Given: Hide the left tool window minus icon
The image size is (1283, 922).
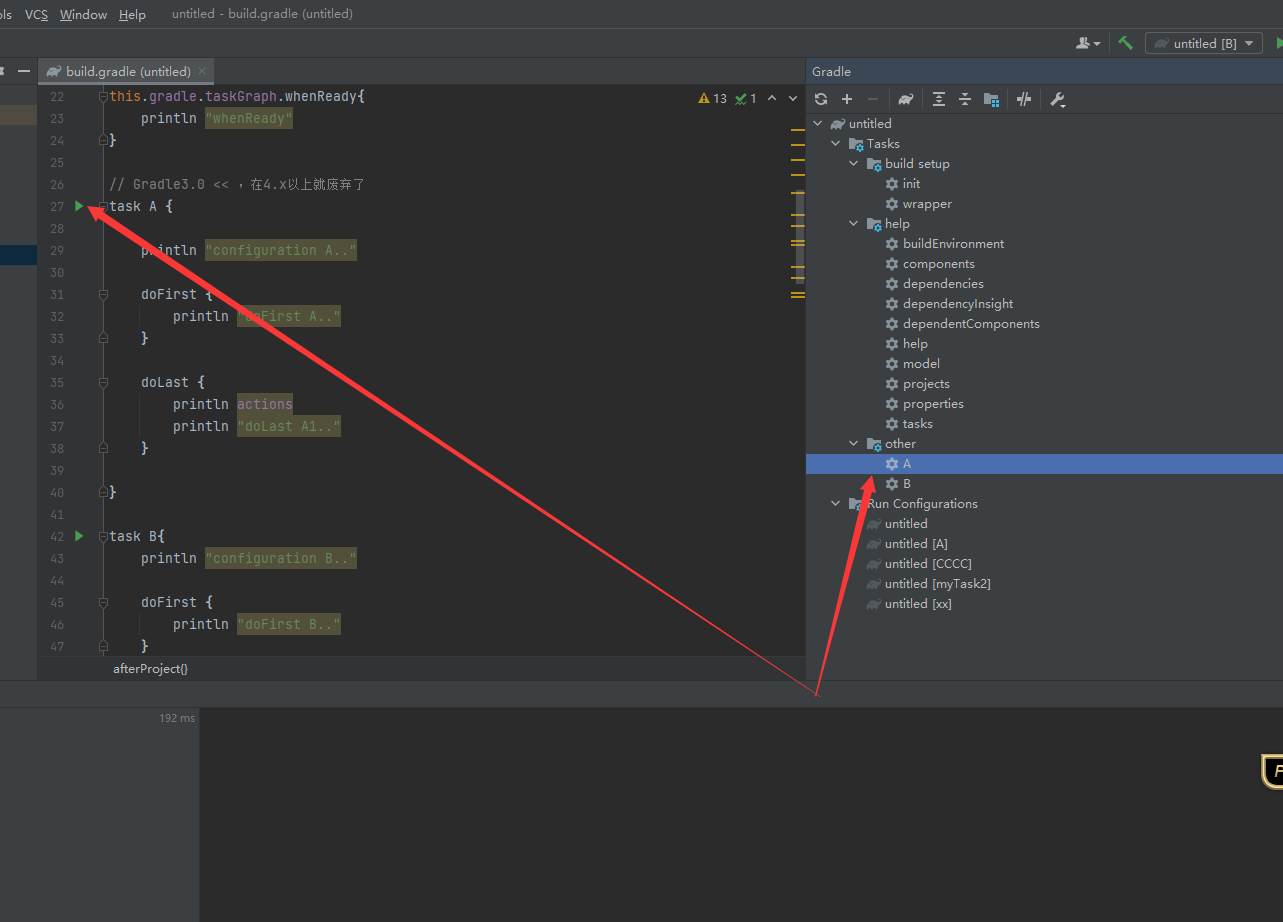Looking at the screenshot, I should (24, 71).
